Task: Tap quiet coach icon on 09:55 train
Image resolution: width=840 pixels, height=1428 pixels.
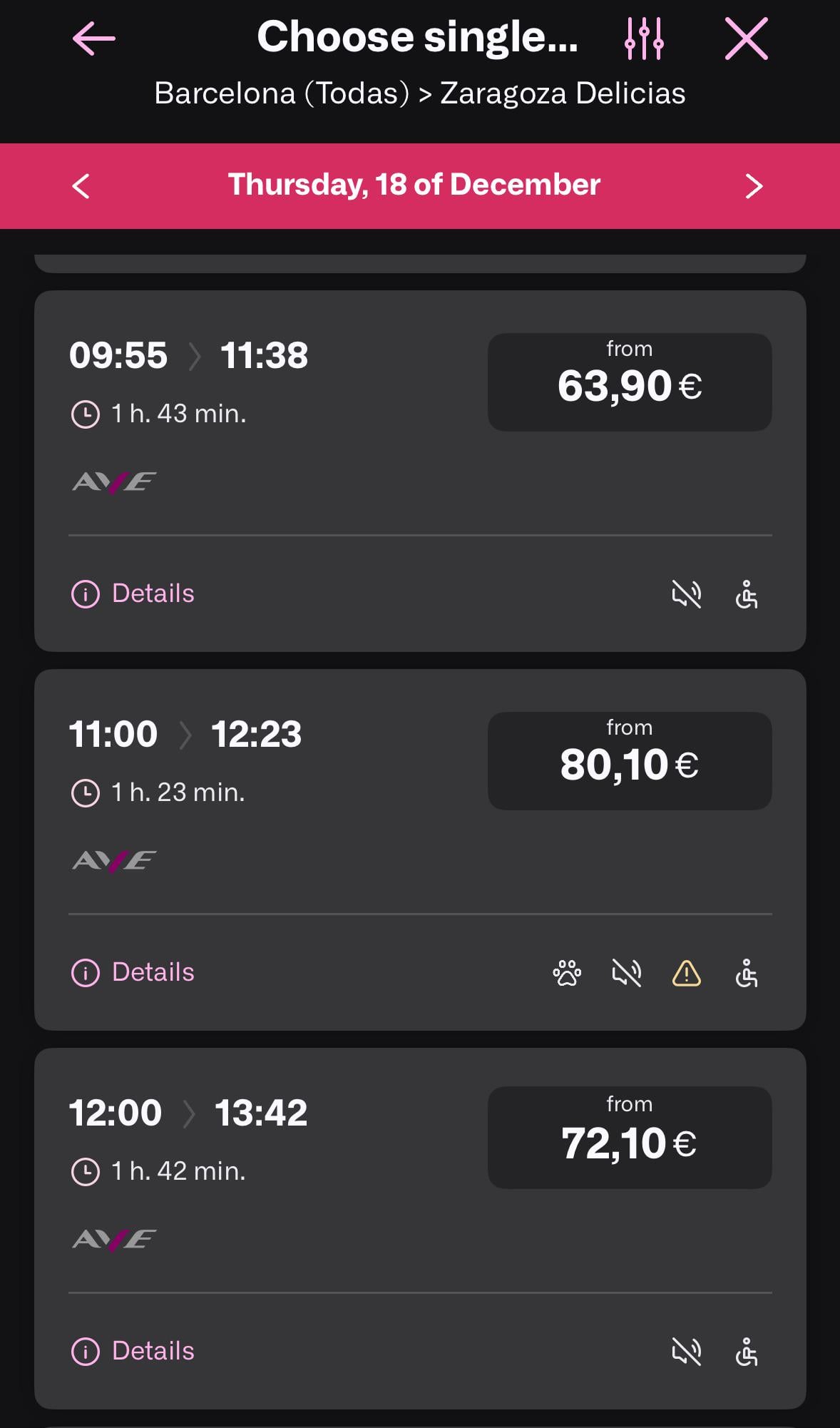Action: pyautogui.click(x=687, y=594)
